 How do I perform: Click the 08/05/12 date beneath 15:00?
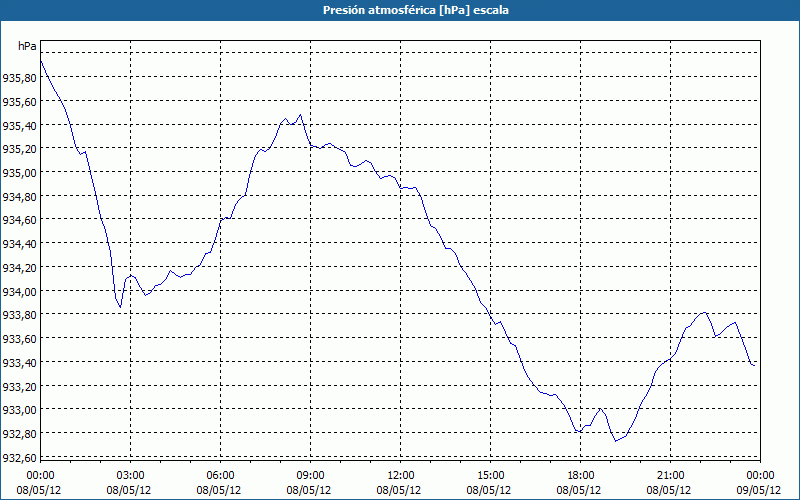pyautogui.click(x=489, y=490)
